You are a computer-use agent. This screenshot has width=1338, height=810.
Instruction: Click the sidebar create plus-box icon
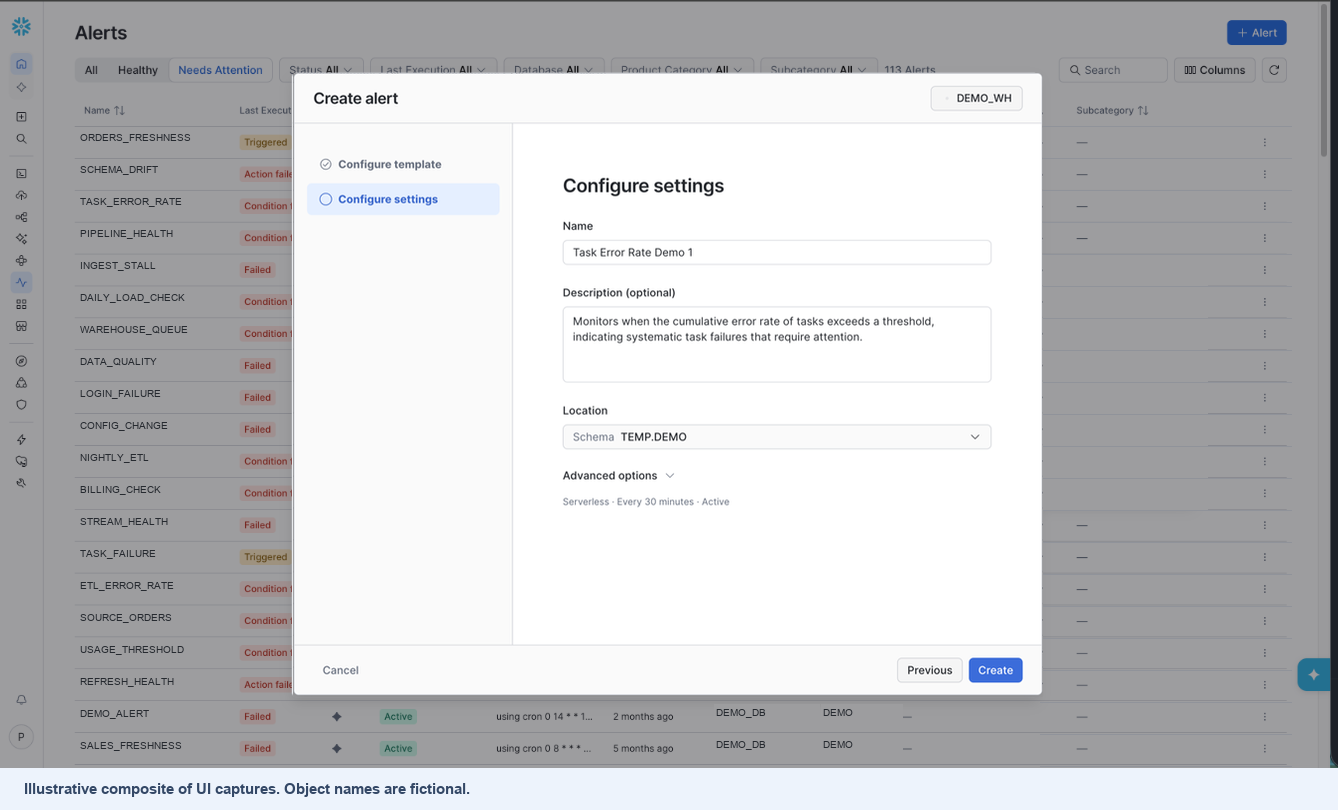coord(21,117)
